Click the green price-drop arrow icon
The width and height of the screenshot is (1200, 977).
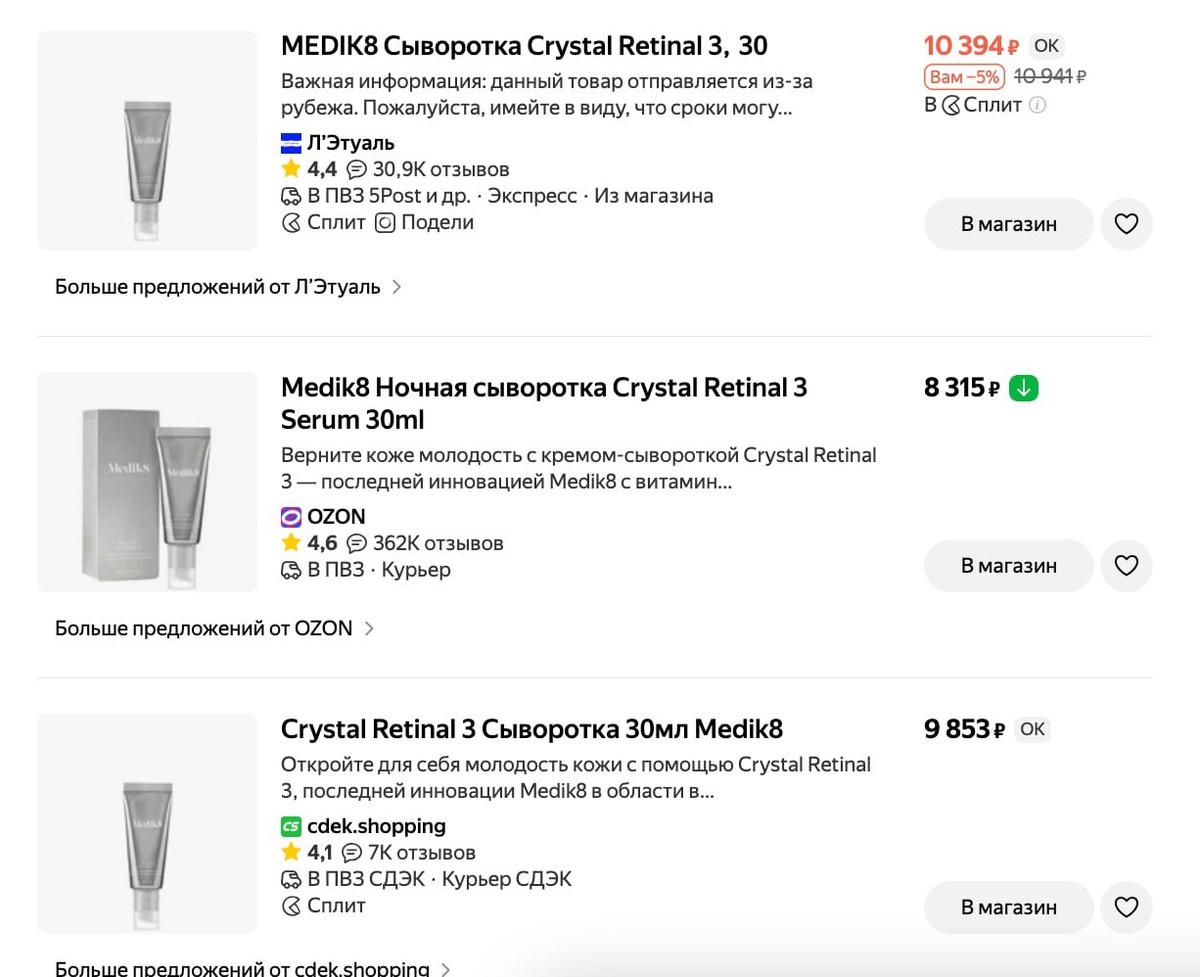tap(1024, 388)
